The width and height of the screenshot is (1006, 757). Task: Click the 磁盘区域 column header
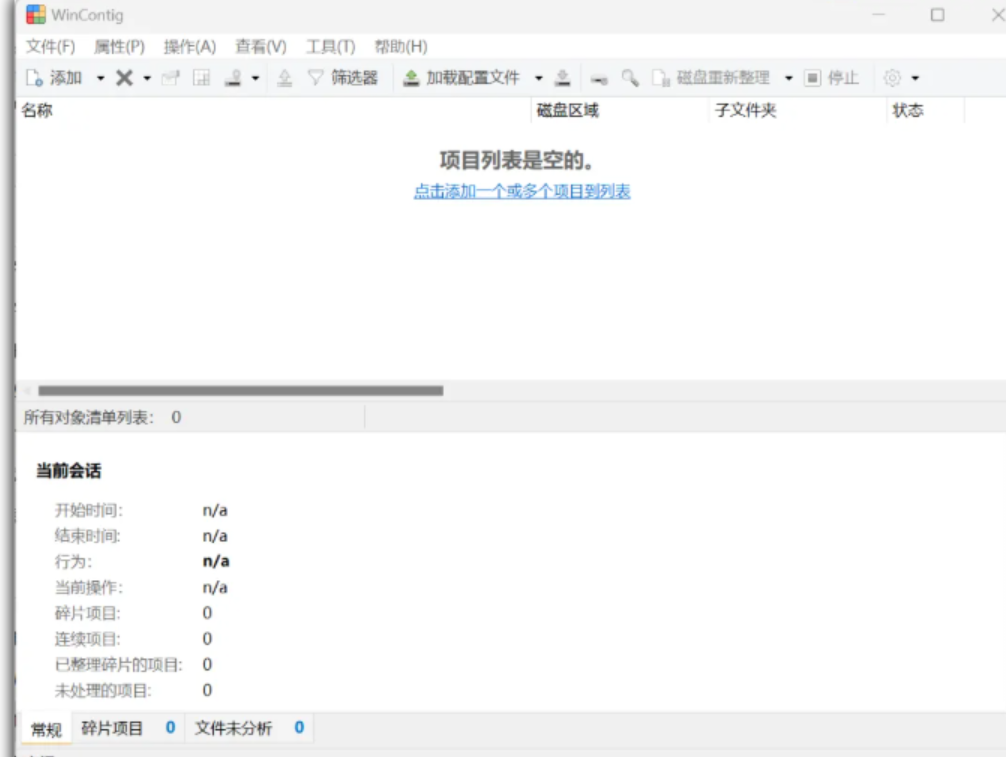(620, 110)
